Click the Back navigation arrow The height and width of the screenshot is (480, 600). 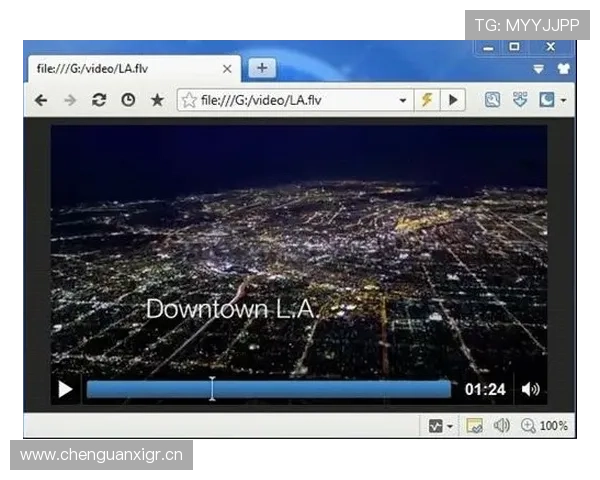[41, 100]
